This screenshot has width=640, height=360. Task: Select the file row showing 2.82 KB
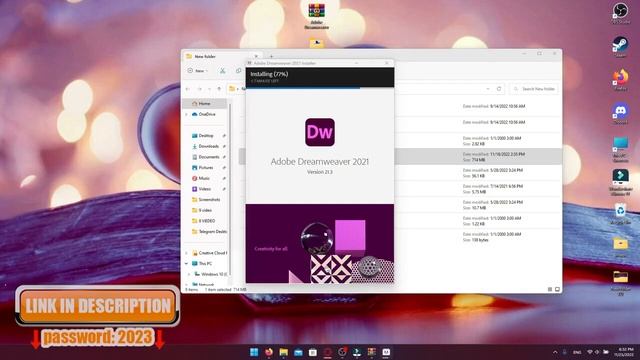[x=400, y=141]
